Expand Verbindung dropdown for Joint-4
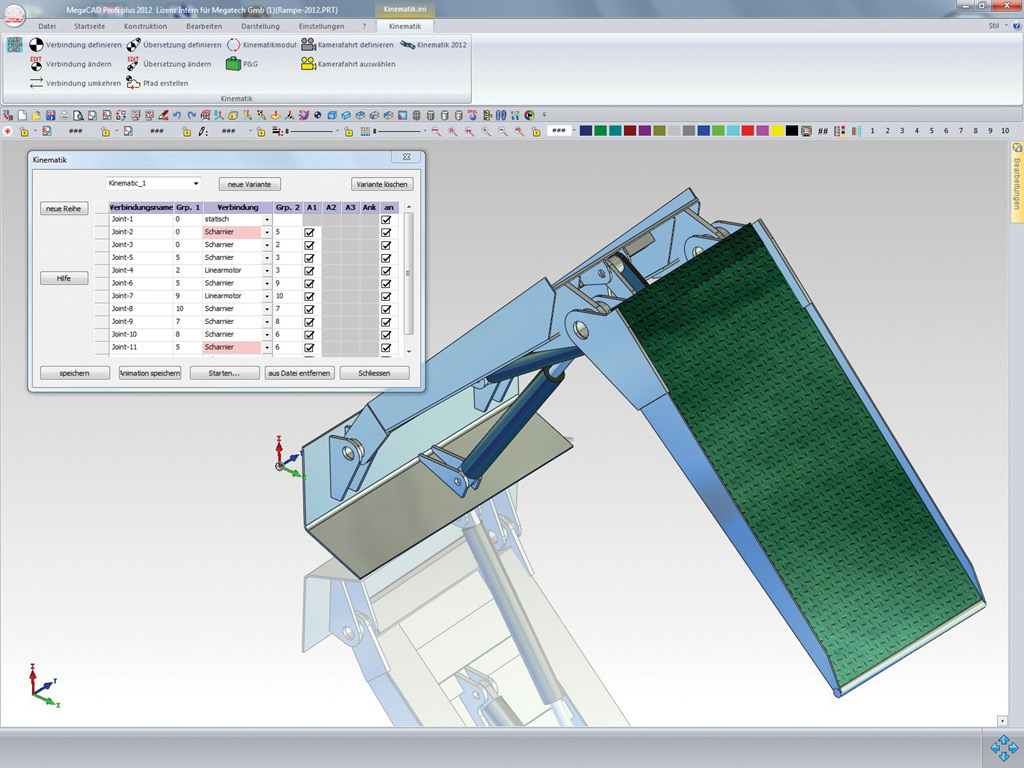 pyautogui.click(x=267, y=271)
